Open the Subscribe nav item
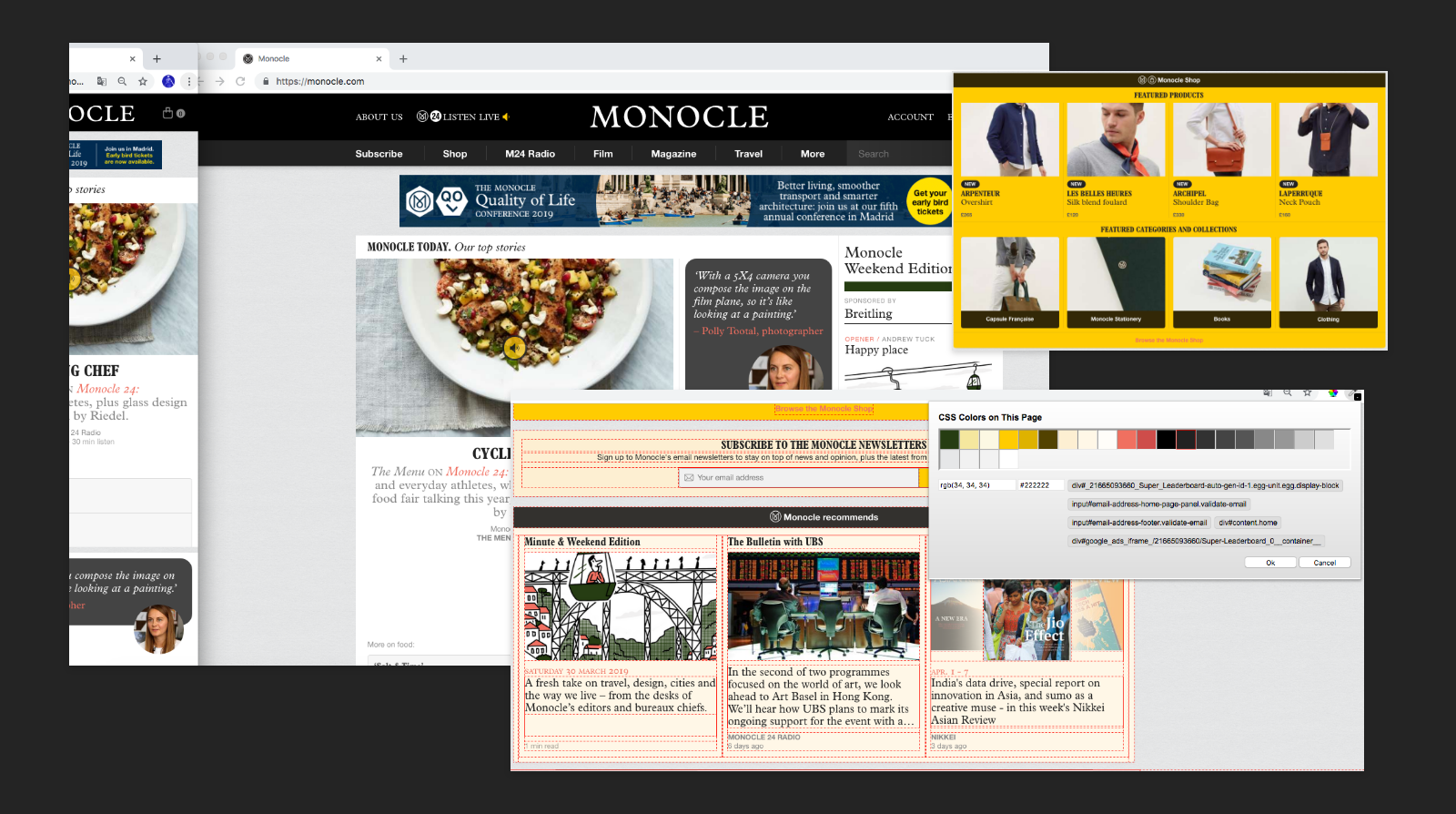Viewport: 1456px width, 814px height. click(x=379, y=154)
